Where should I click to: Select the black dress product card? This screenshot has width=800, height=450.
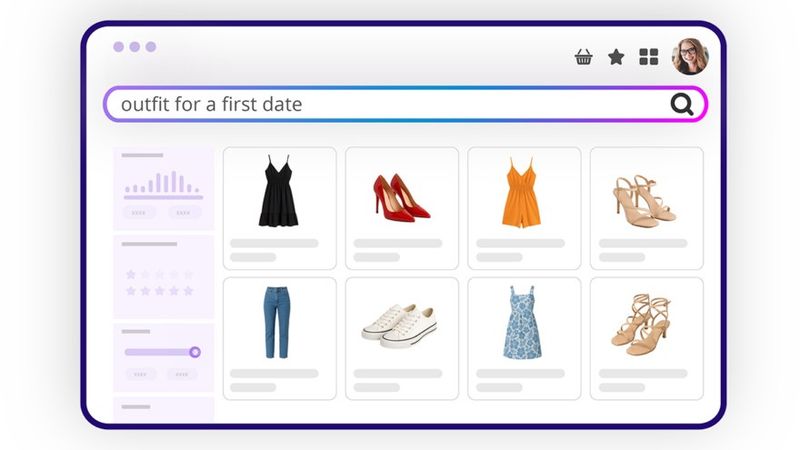tap(280, 208)
